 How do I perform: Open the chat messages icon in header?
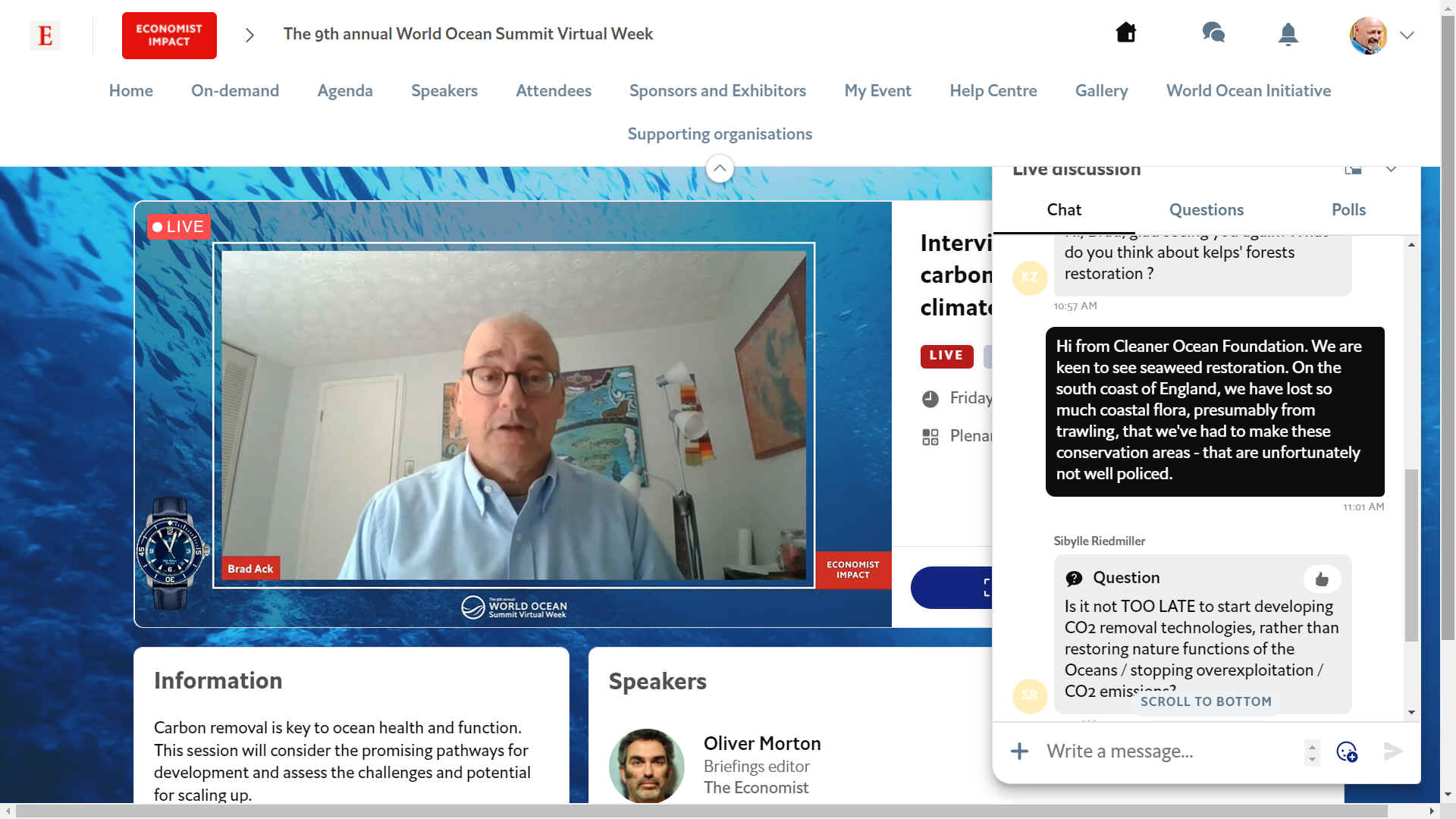[1213, 33]
